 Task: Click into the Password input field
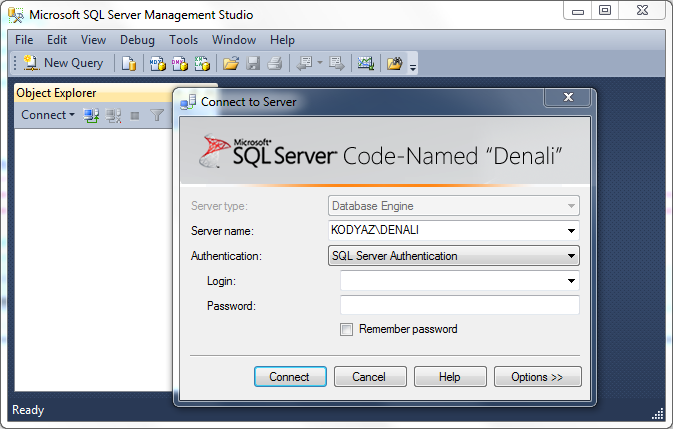click(x=460, y=306)
